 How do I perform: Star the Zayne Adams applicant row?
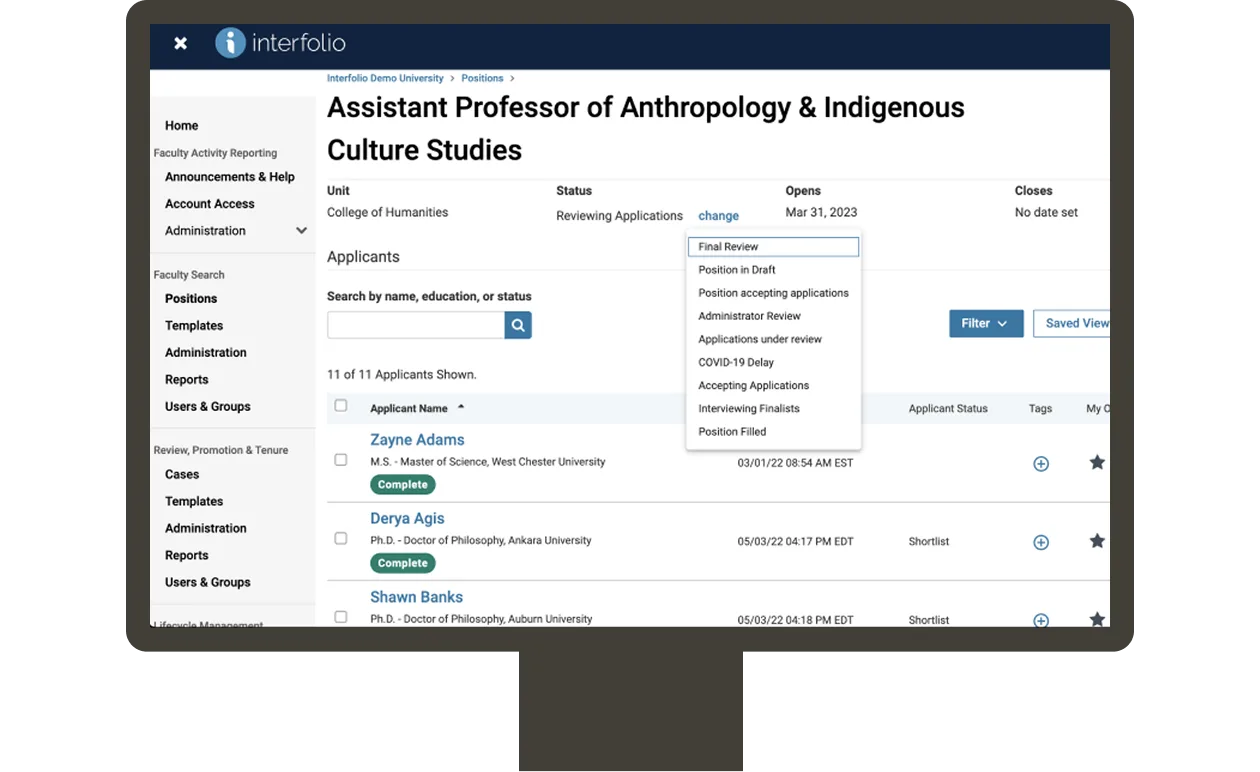(x=1097, y=462)
